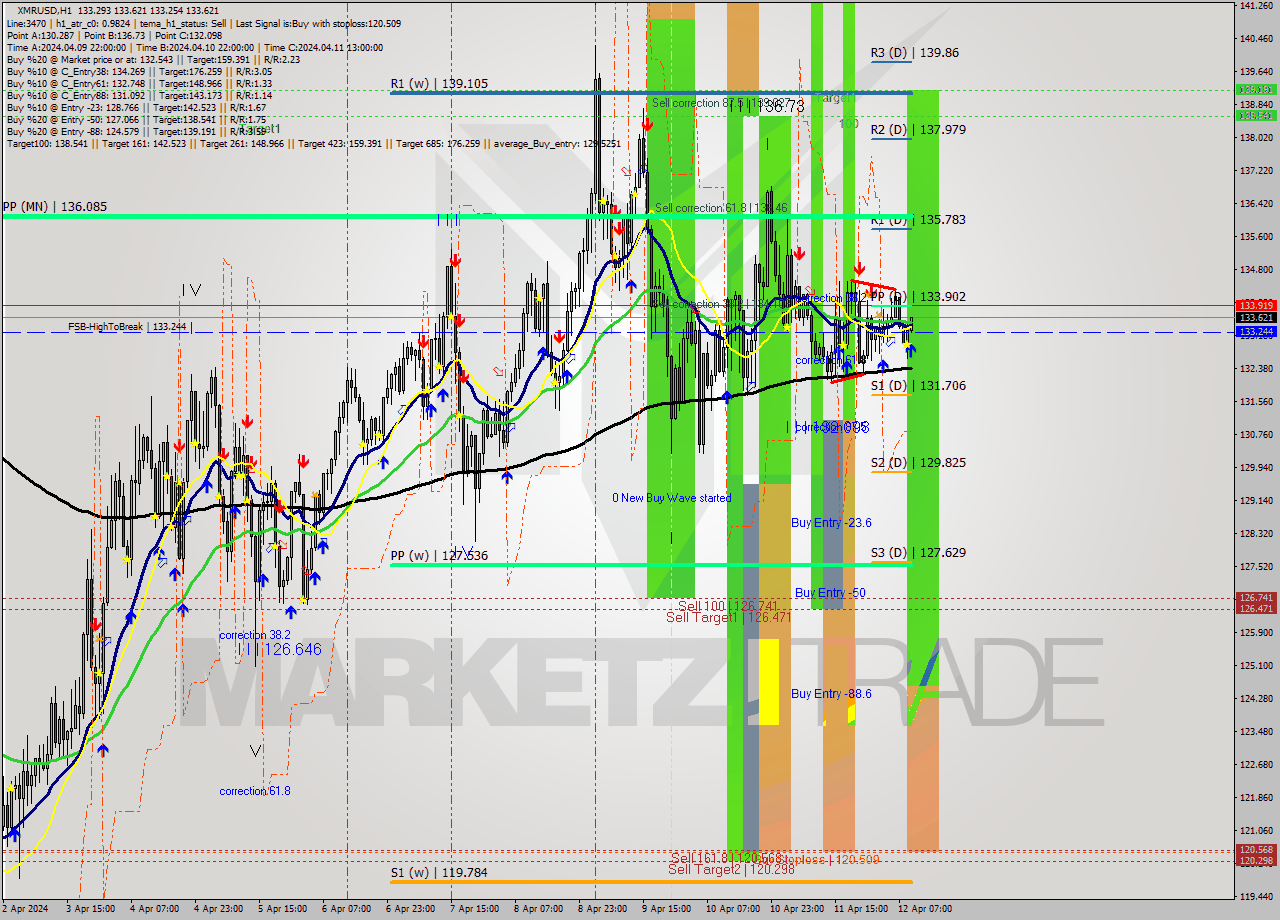Select the 'PP (MN) | 136.085' label
Image resolution: width=1280 pixels, height=920 pixels.
click(x=54, y=207)
